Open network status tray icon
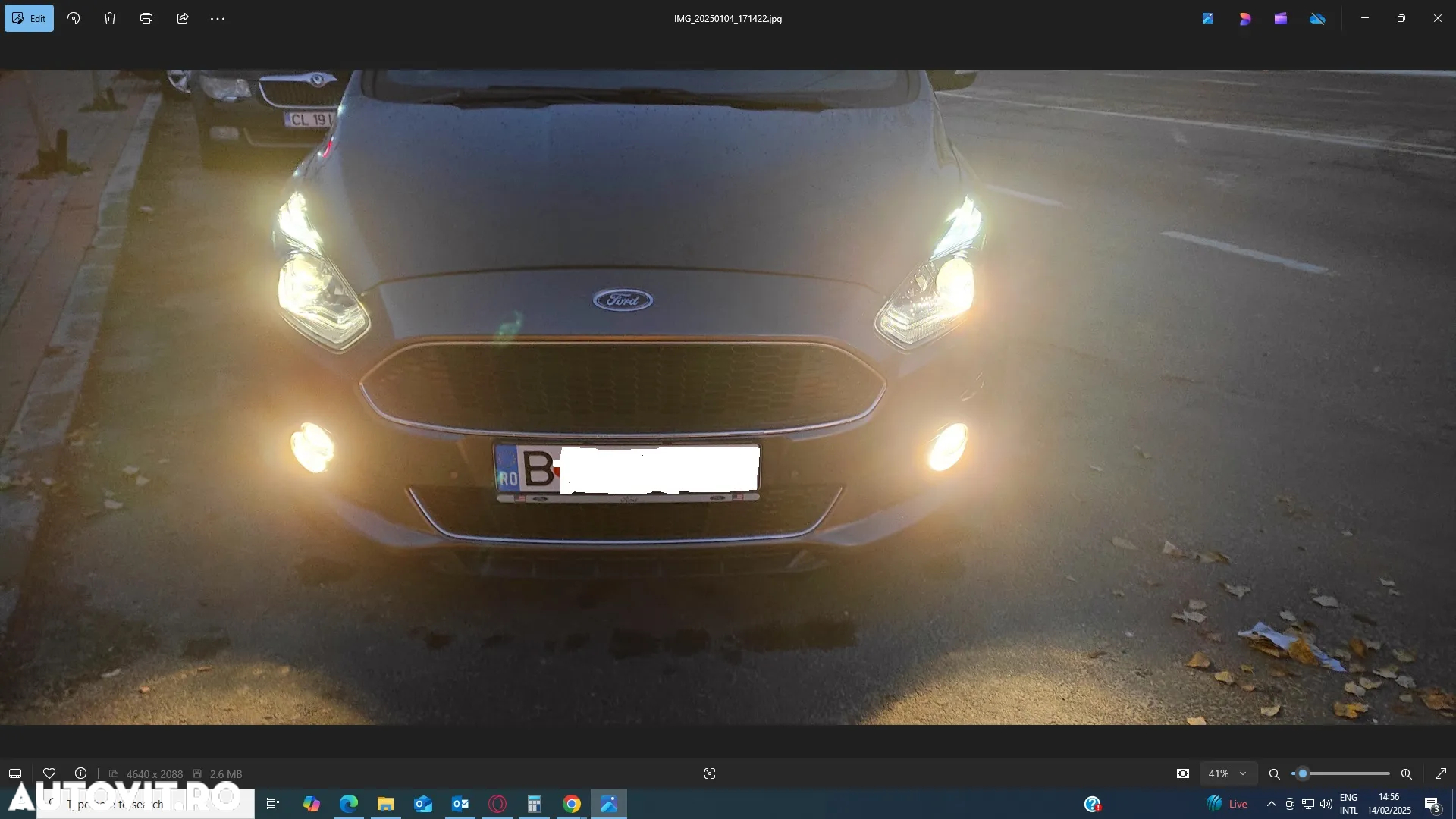 point(1308,804)
